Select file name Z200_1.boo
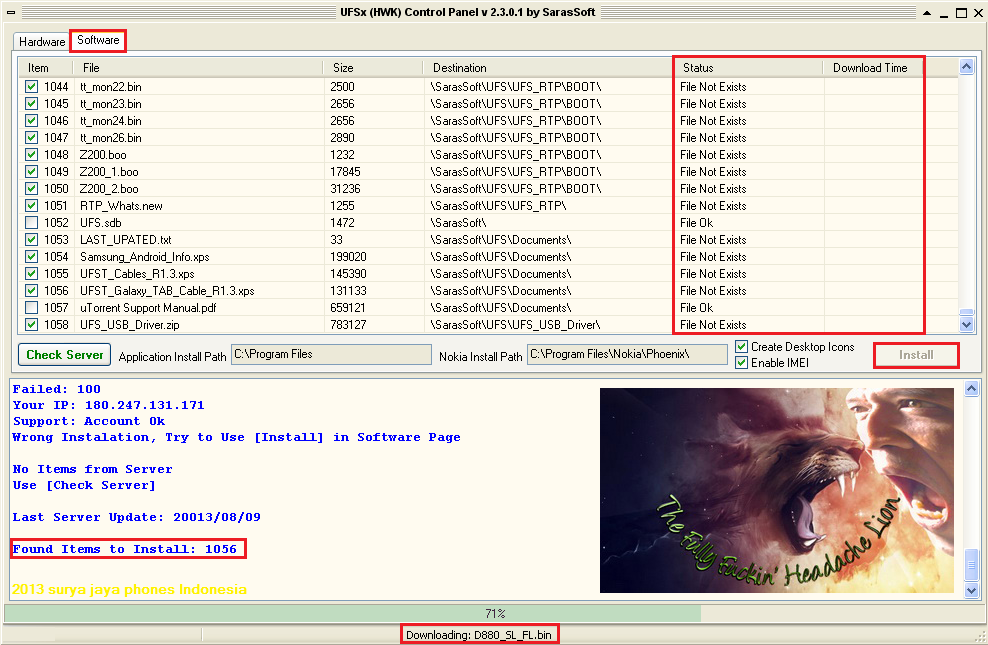Viewport: 988px width, 645px height. pos(109,172)
